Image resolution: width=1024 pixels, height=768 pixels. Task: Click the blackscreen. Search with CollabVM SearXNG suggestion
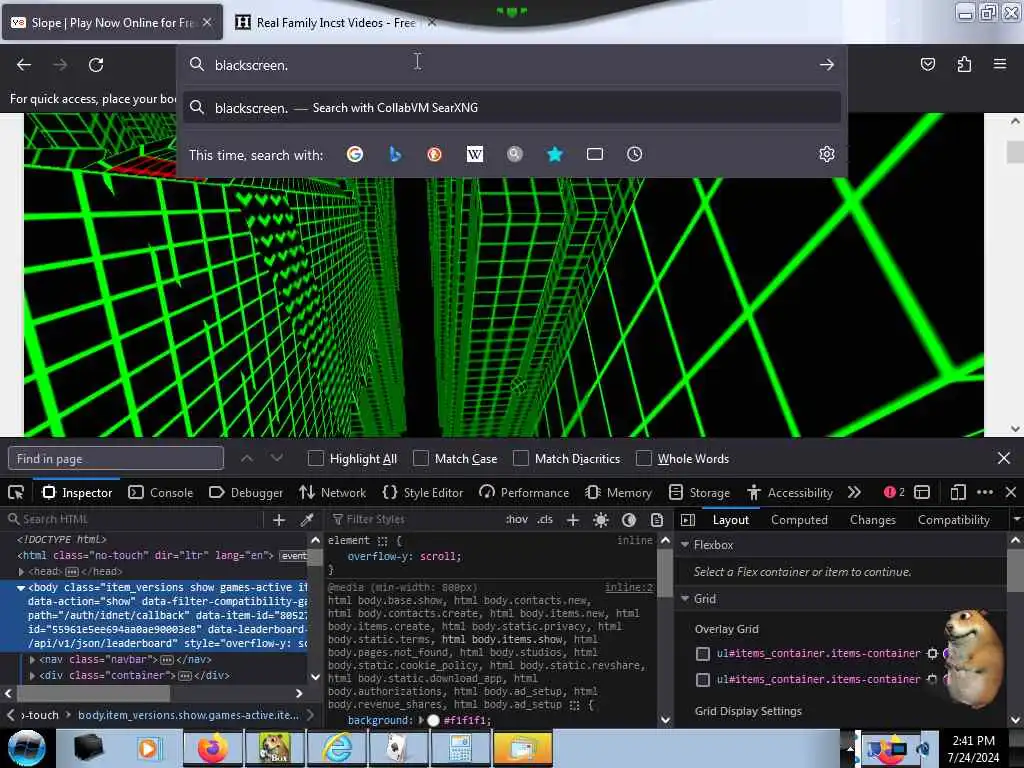coord(511,108)
